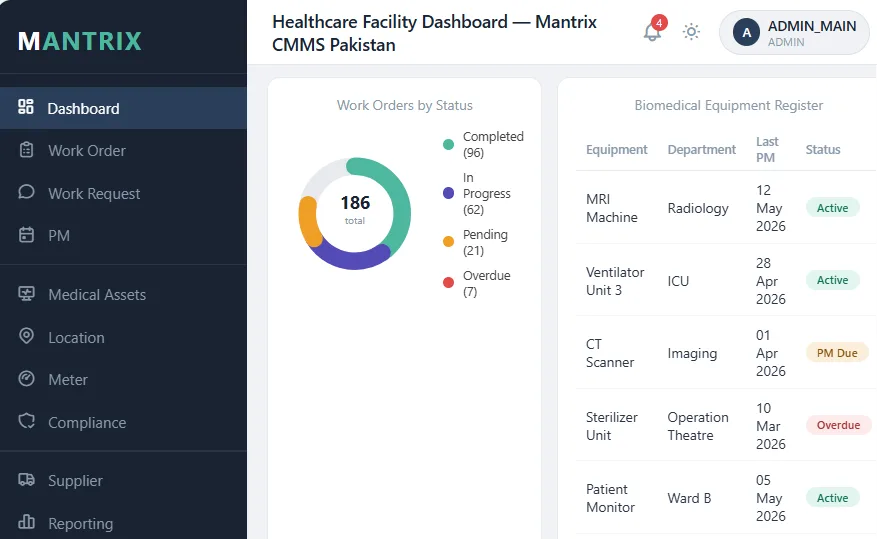877x539 pixels.
Task: Click the Active badge for Patient Monitor
Action: pos(832,498)
